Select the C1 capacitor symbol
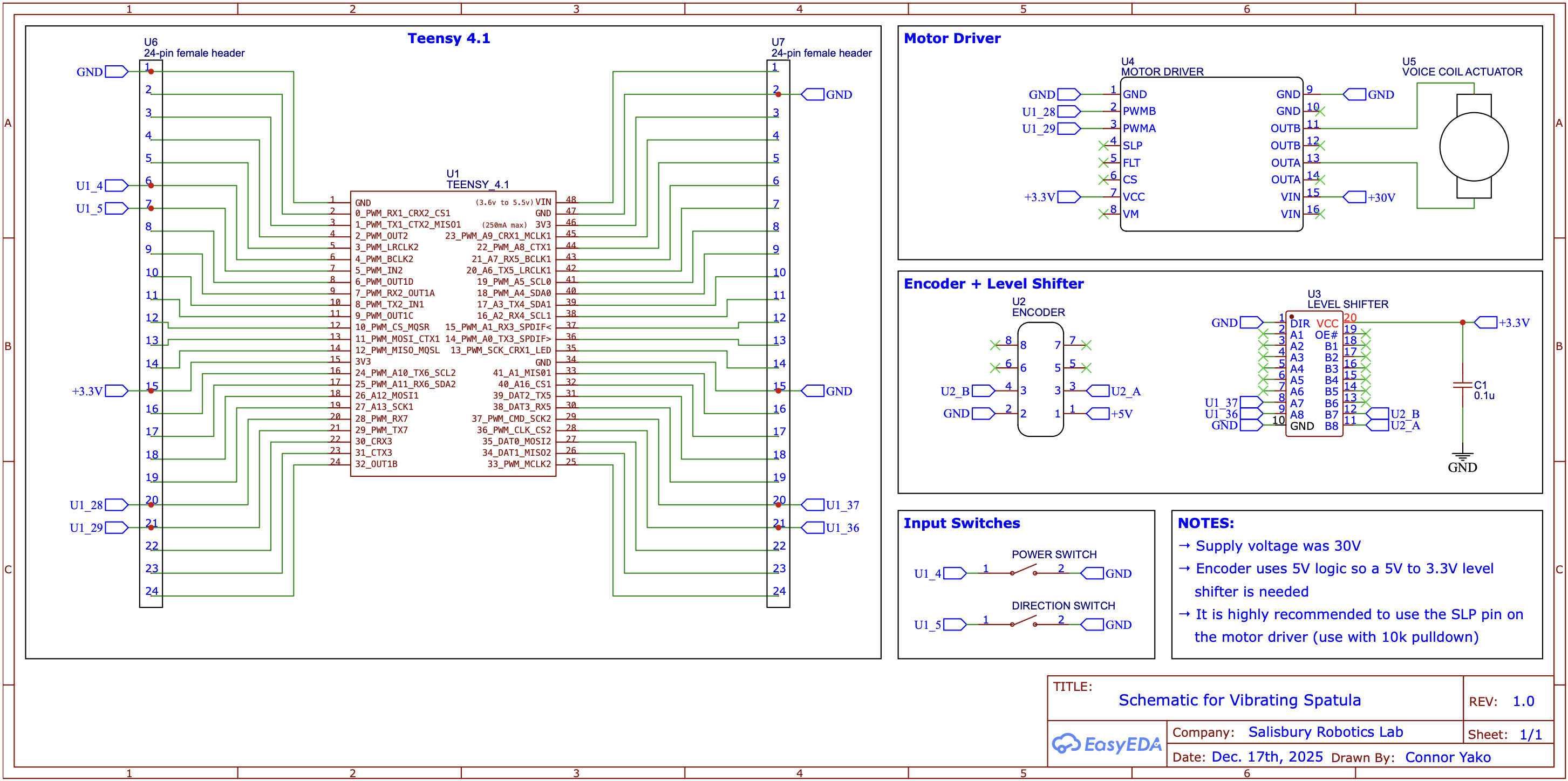This screenshot has height=781, width=1568. [1462, 385]
